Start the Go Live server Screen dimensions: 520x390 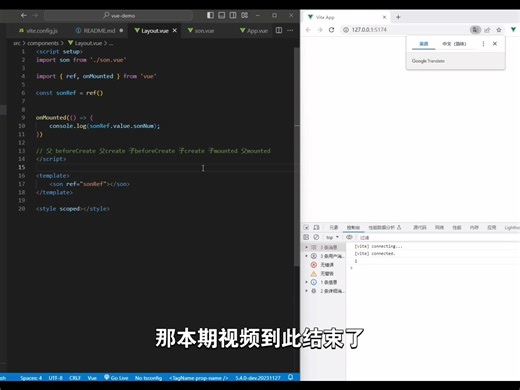(116, 378)
